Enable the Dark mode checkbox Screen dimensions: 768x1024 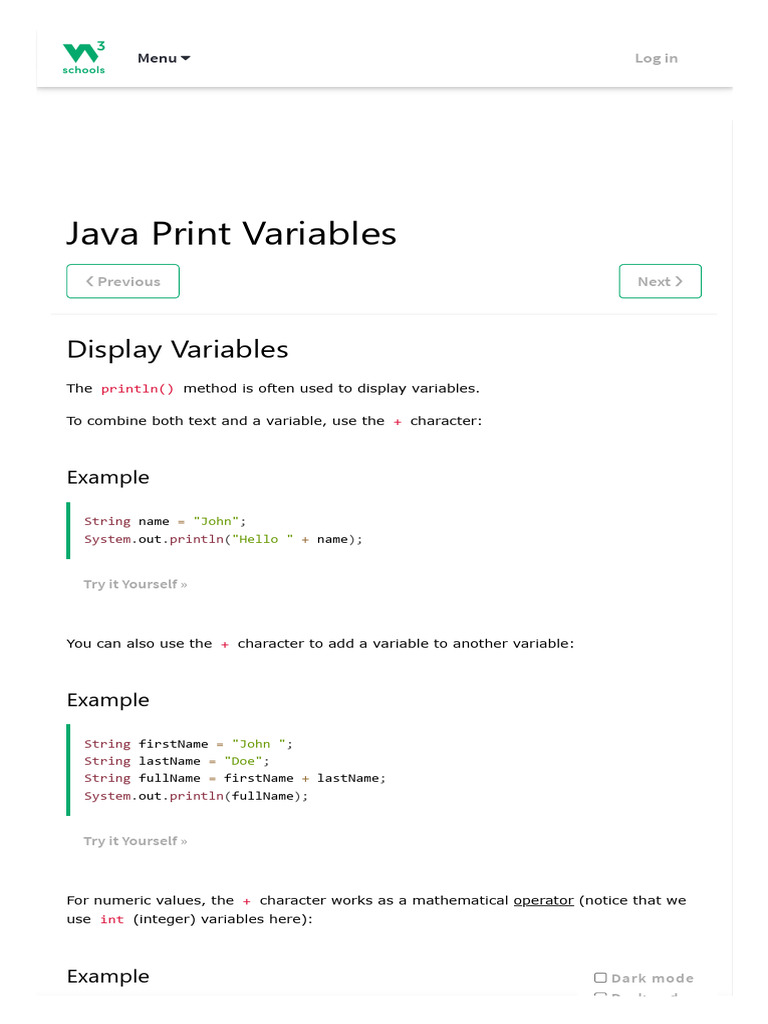600,978
